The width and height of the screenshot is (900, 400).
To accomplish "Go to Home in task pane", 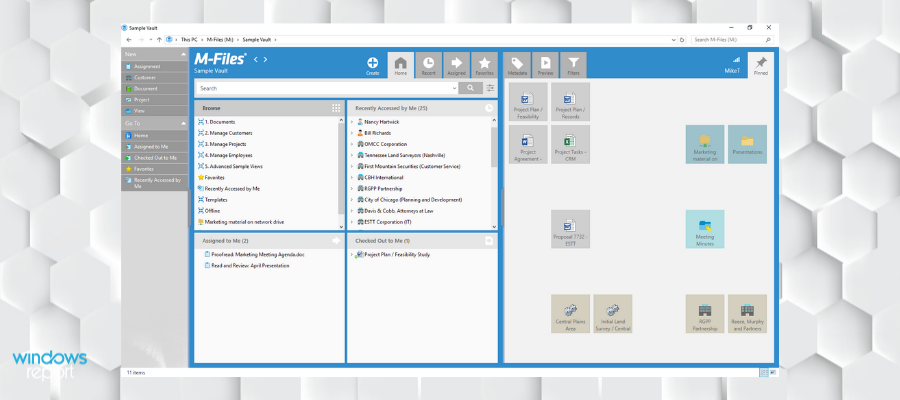I will pyautogui.click(x=155, y=135).
